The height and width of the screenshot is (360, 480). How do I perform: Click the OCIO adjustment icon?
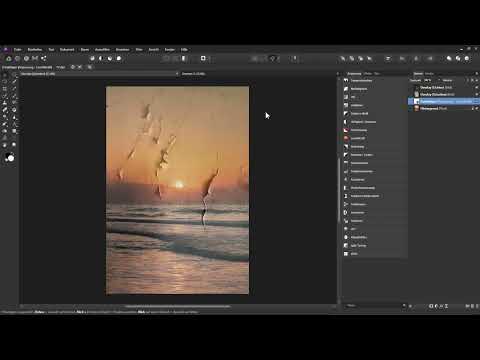(346, 254)
